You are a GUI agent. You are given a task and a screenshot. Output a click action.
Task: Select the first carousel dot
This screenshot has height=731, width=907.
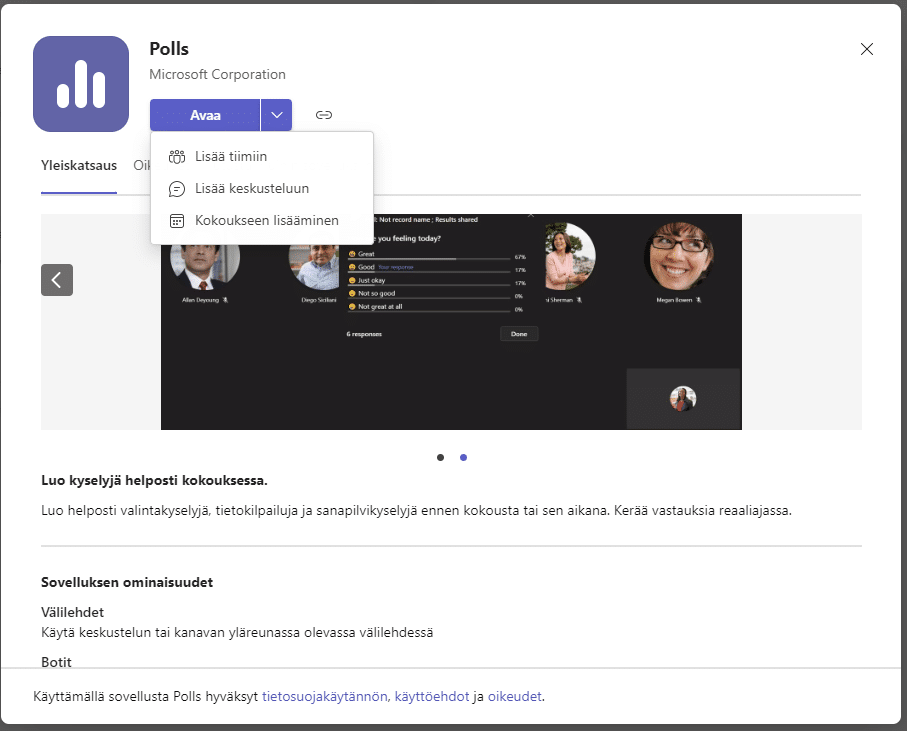pyautogui.click(x=440, y=457)
